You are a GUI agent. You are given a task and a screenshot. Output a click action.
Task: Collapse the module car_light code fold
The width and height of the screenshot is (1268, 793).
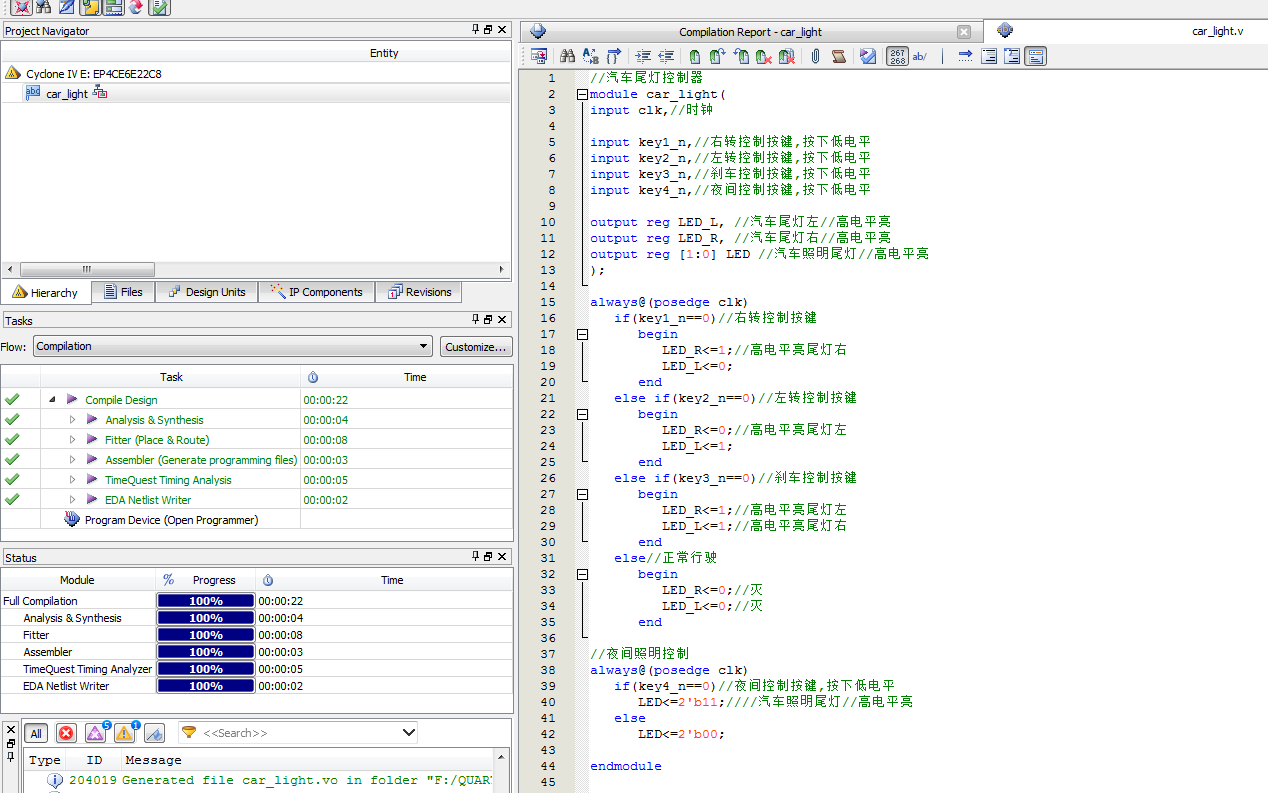pyautogui.click(x=582, y=94)
